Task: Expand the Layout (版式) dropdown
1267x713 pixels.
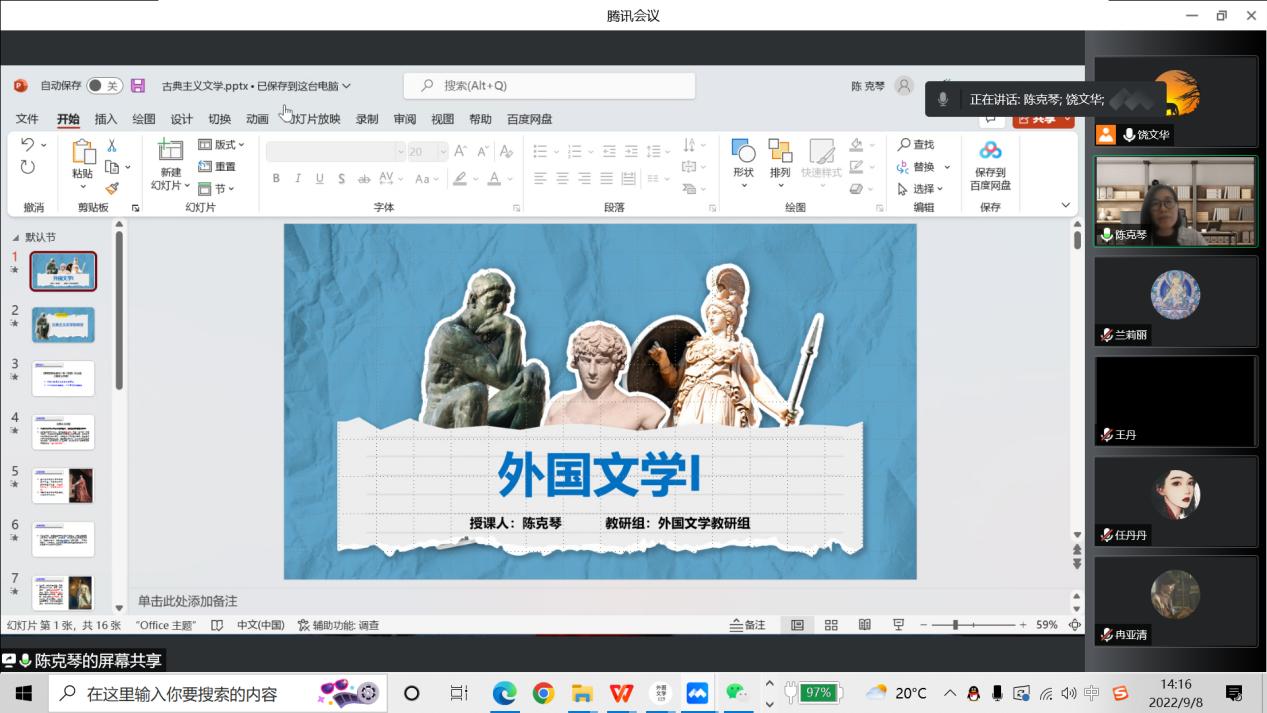Action: tap(222, 145)
